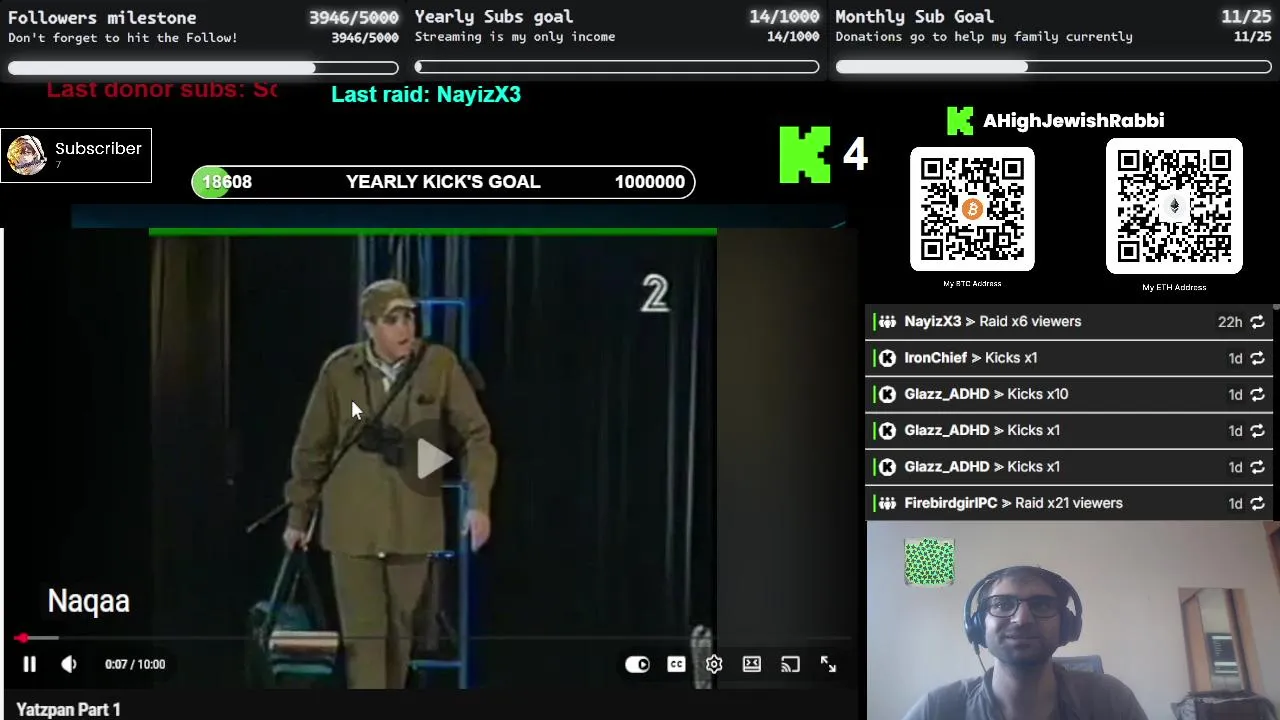Click the Naqaa channel watermark text
1280x720 pixels.
(x=89, y=601)
